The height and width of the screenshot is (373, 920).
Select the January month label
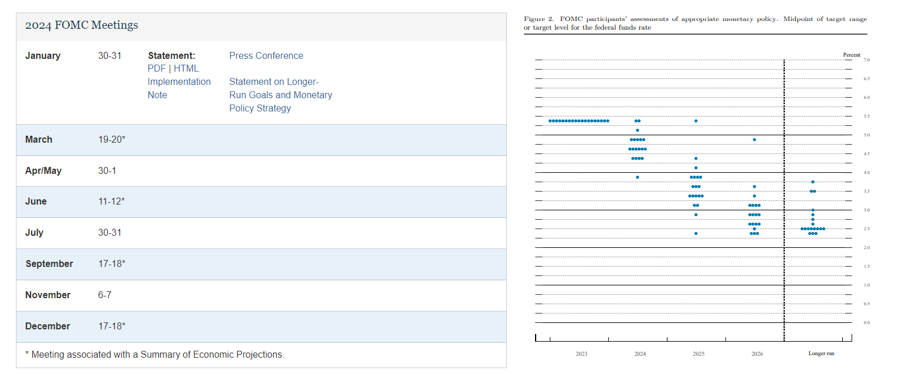pos(43,56)
